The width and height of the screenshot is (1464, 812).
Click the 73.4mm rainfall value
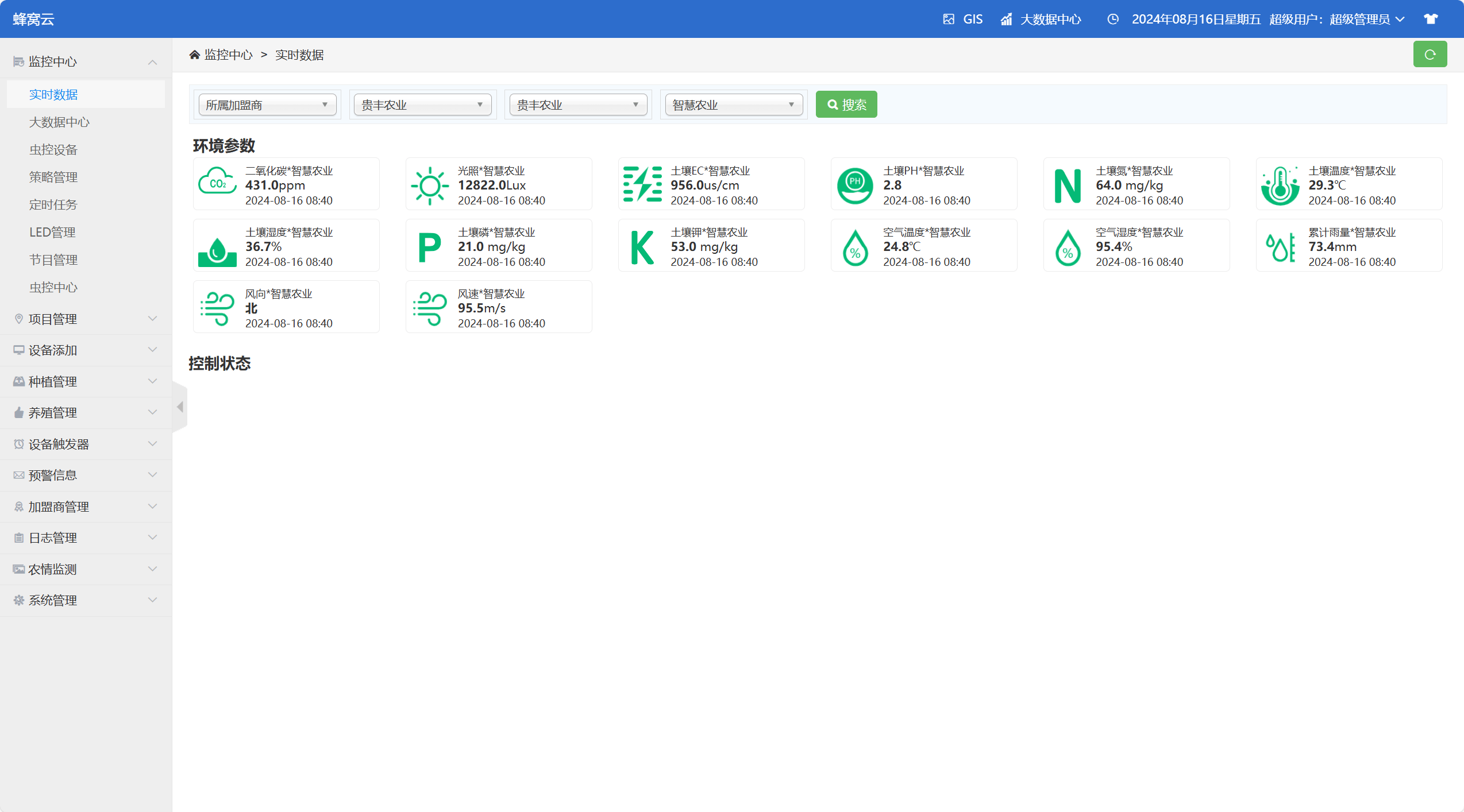[x=1332, y=247]
